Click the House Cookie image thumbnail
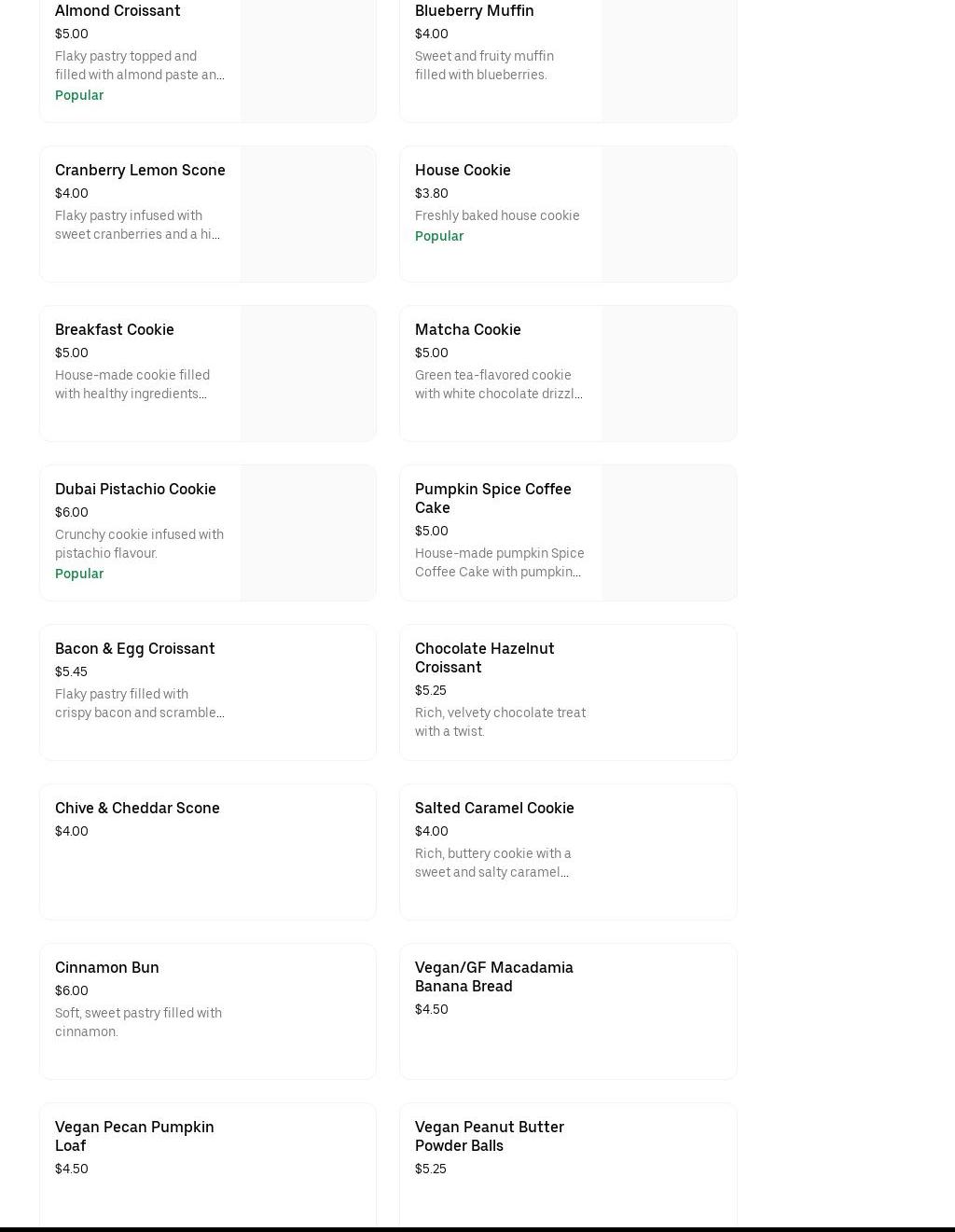The image size is (955, 1232). click(669, 214)
